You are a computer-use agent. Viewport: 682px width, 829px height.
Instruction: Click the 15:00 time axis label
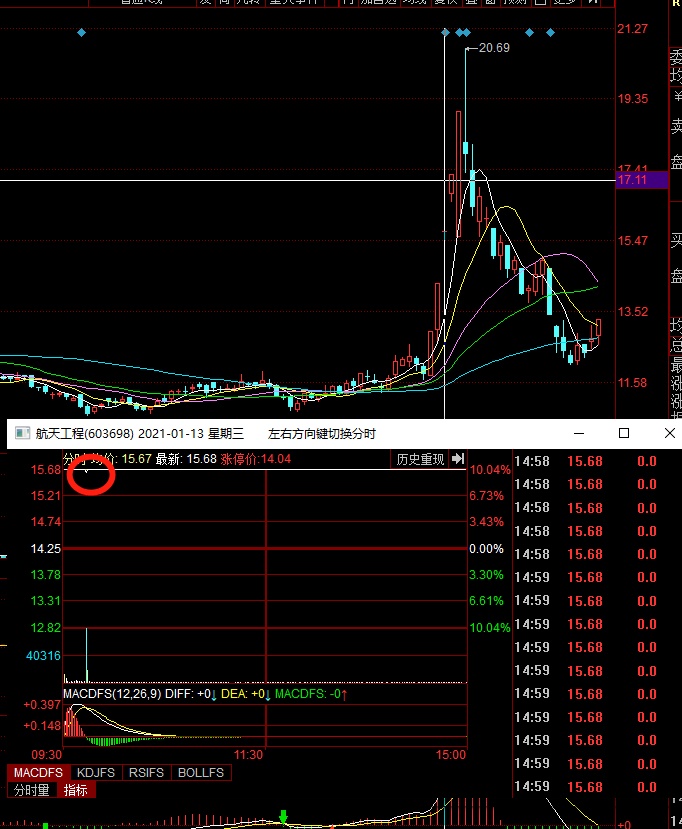pyautogui.click(x=451, y=754)
